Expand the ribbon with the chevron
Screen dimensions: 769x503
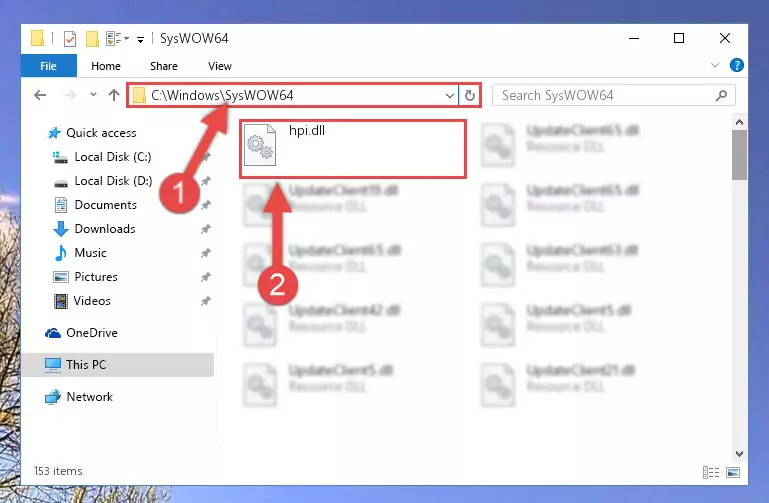[715, 65]
